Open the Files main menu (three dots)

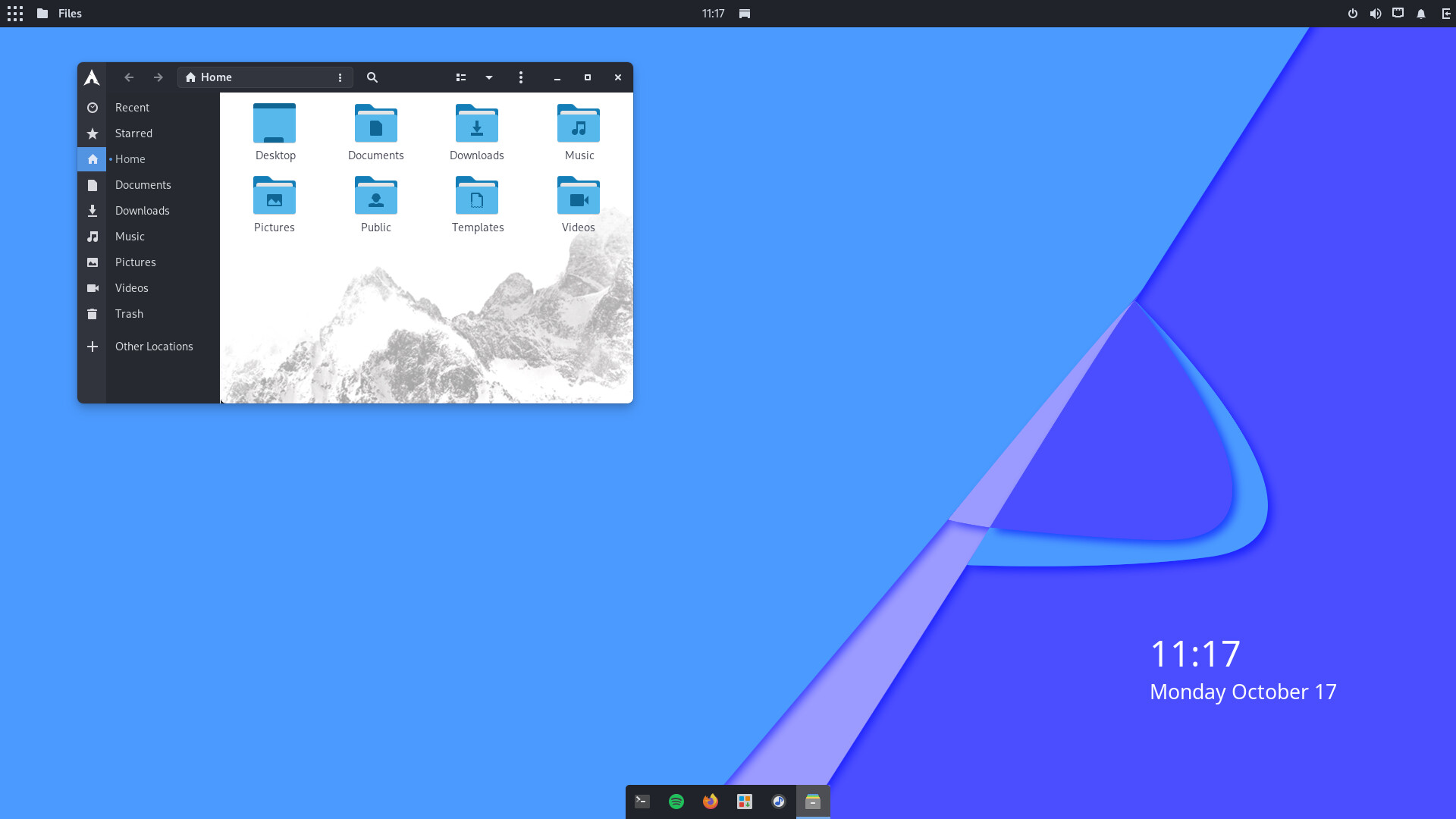click(x=521, y=77)
